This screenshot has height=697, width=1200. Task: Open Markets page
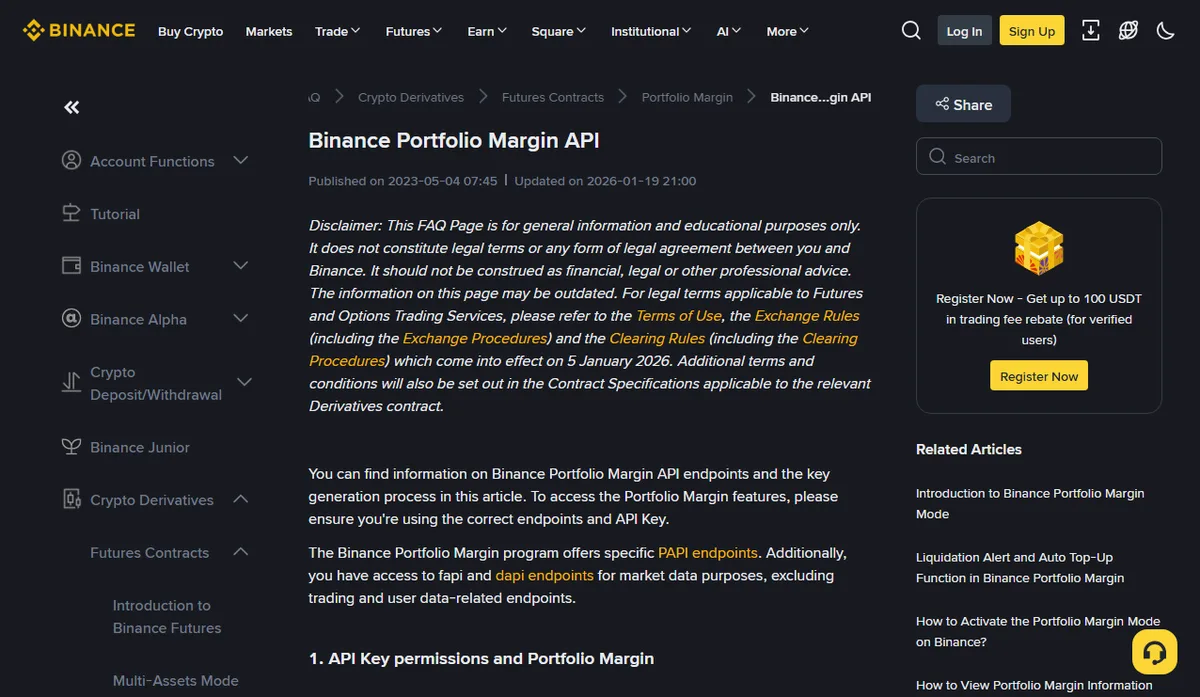click(269, 31)
